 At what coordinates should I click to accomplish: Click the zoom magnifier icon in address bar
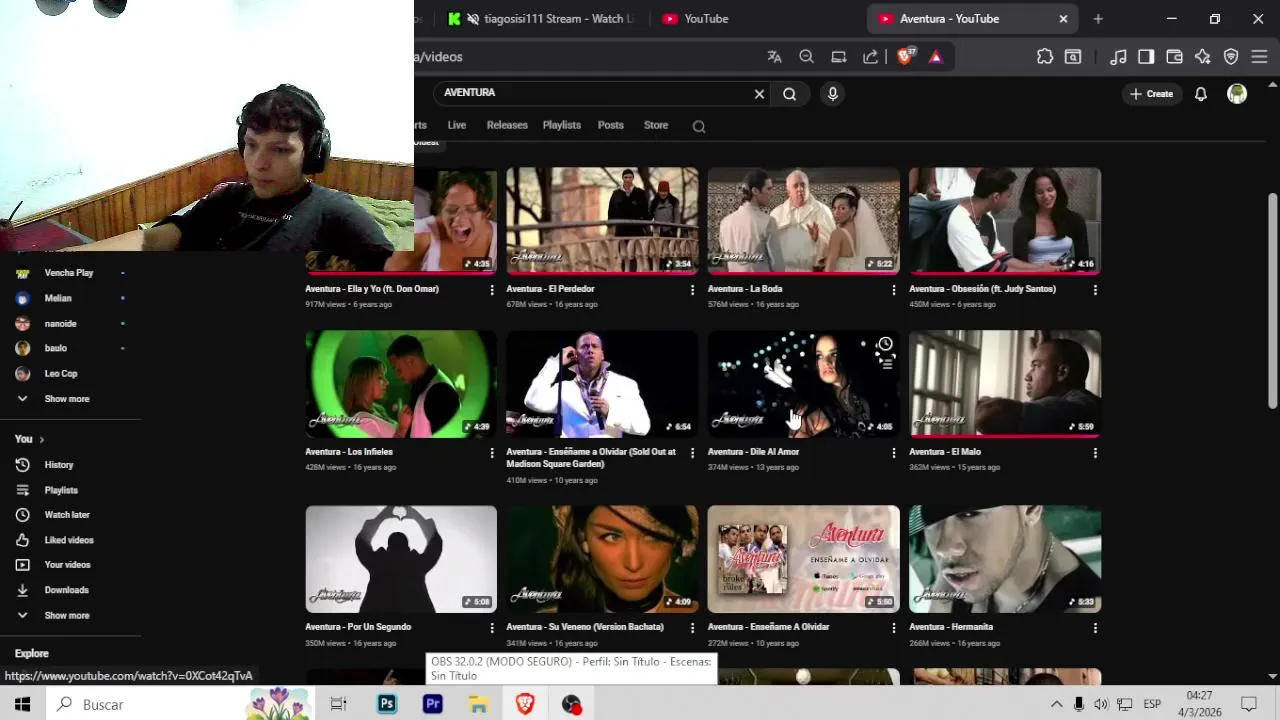[x=807, y=57]
